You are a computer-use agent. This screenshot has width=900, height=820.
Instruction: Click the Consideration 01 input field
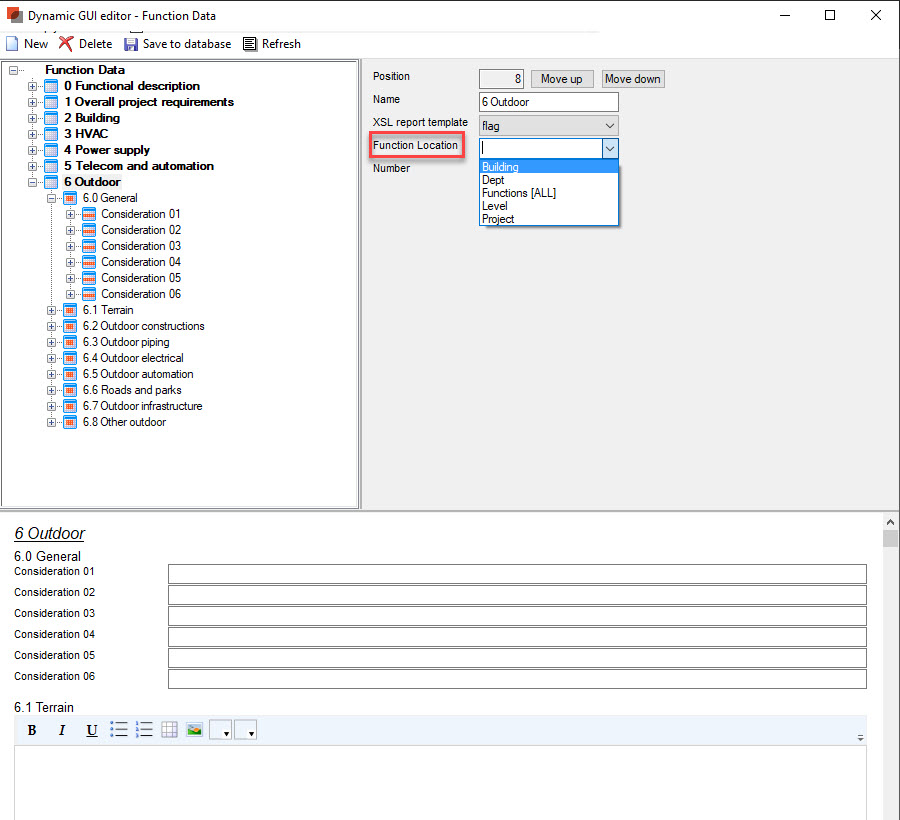(516, 573)
